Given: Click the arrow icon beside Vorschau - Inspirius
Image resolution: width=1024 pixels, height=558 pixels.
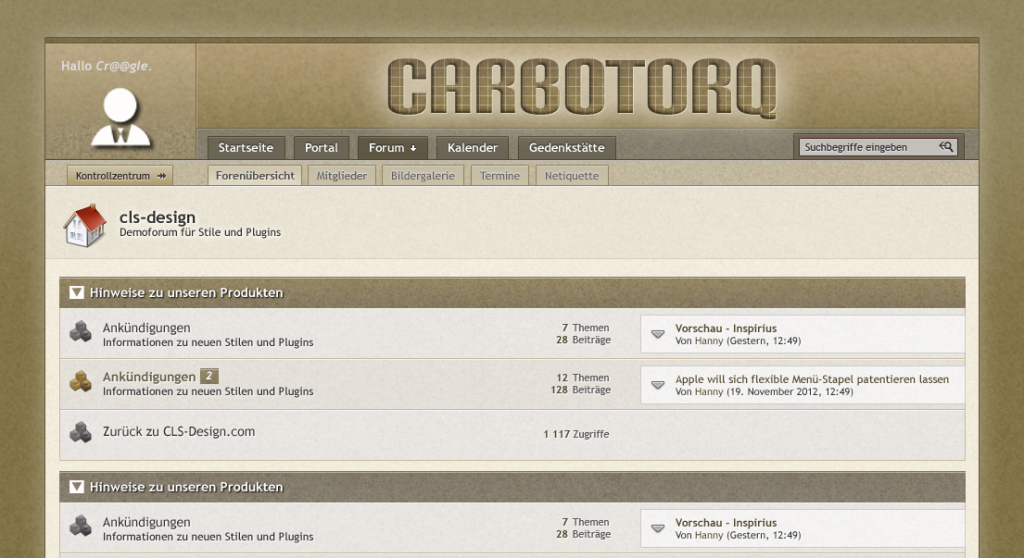Looking at the screenshot, I should 658,334.
